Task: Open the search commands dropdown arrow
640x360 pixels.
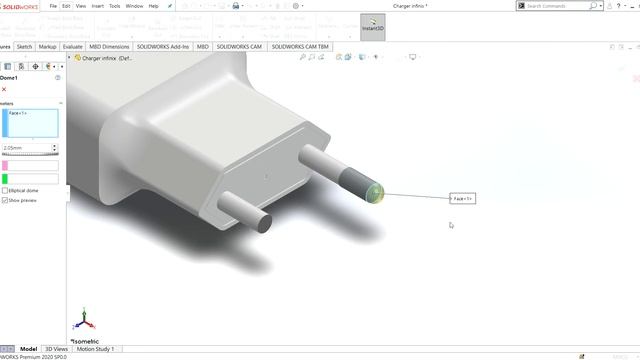Action: pyautogui.click(x=600, y=6)
